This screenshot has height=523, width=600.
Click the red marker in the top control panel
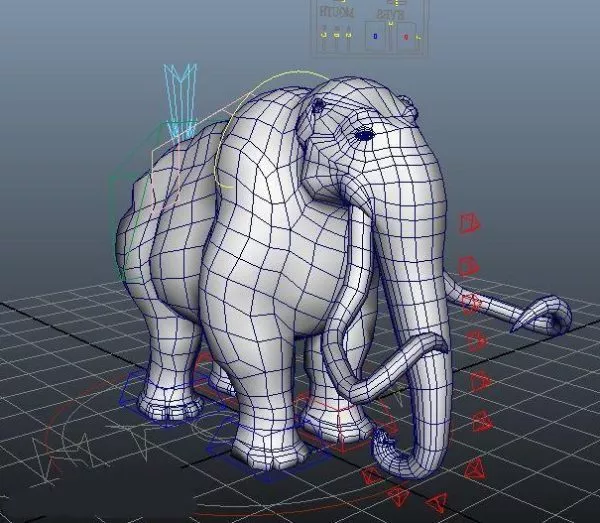coord(406,37)
